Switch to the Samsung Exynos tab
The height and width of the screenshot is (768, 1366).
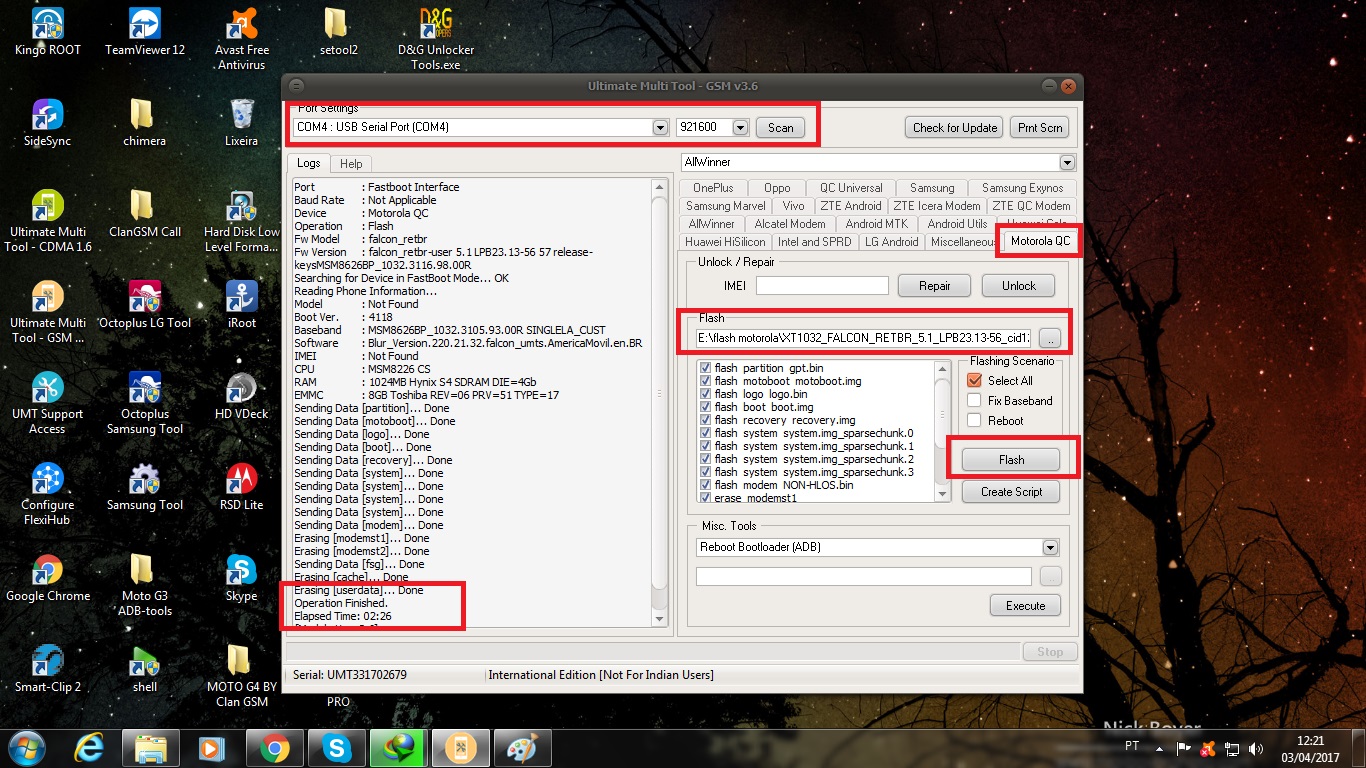pyautogui.click(x=1022, y=187)
